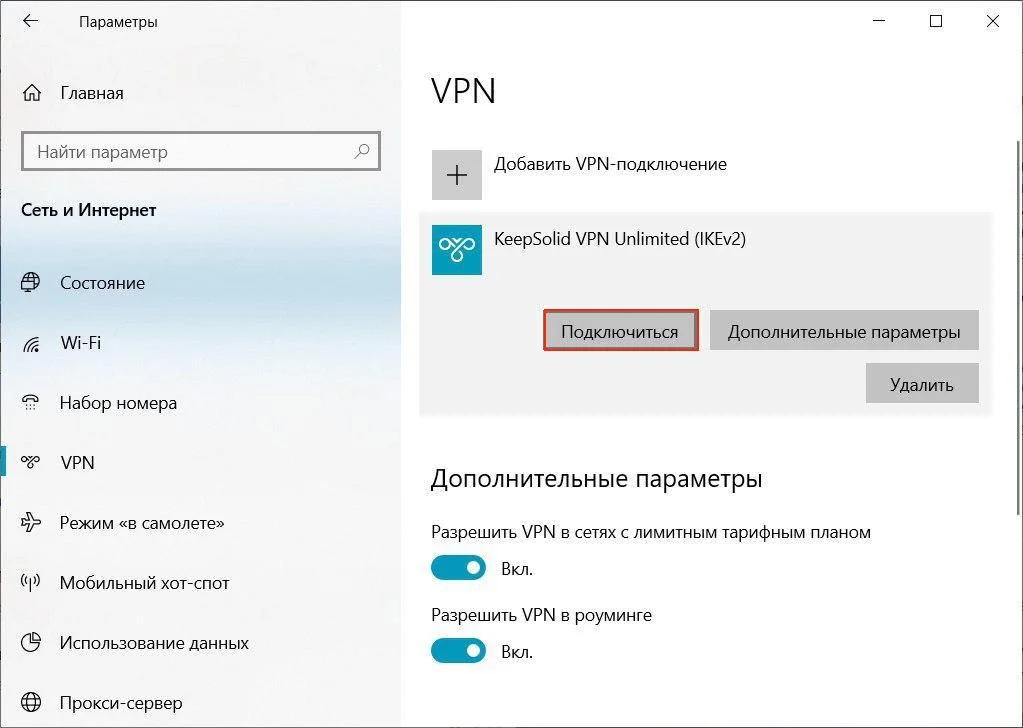1023x728 pixels.
Task: Click the Найти параметр search field
Action: click(x=190, y=152)
